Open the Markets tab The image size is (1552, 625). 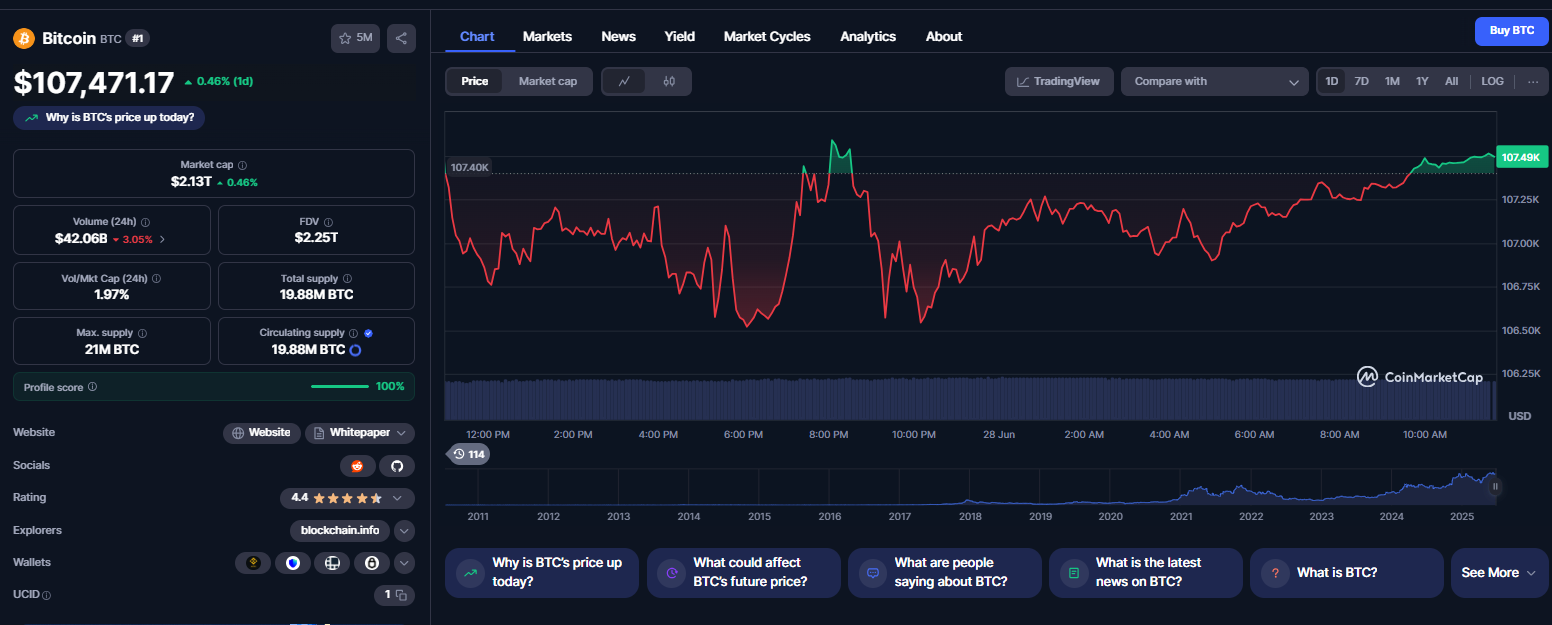click(x=547, y=36)
